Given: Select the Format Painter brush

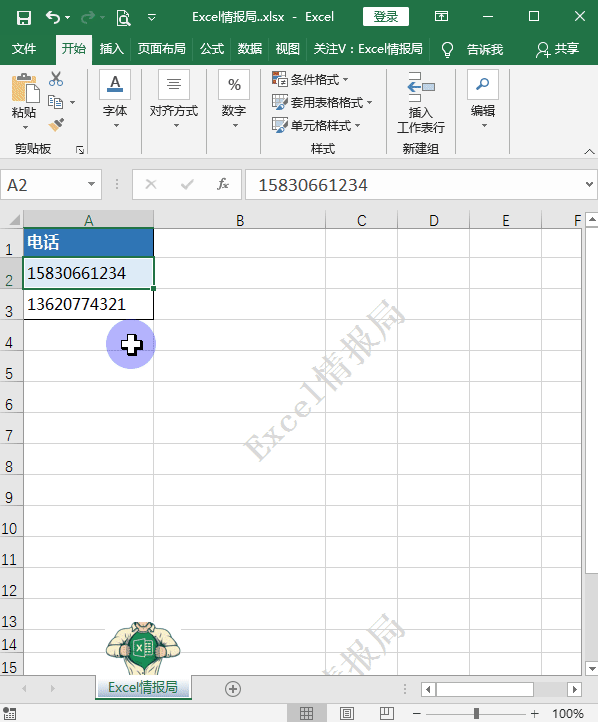Looking at the screenshot, I should (x=56, y=124).
